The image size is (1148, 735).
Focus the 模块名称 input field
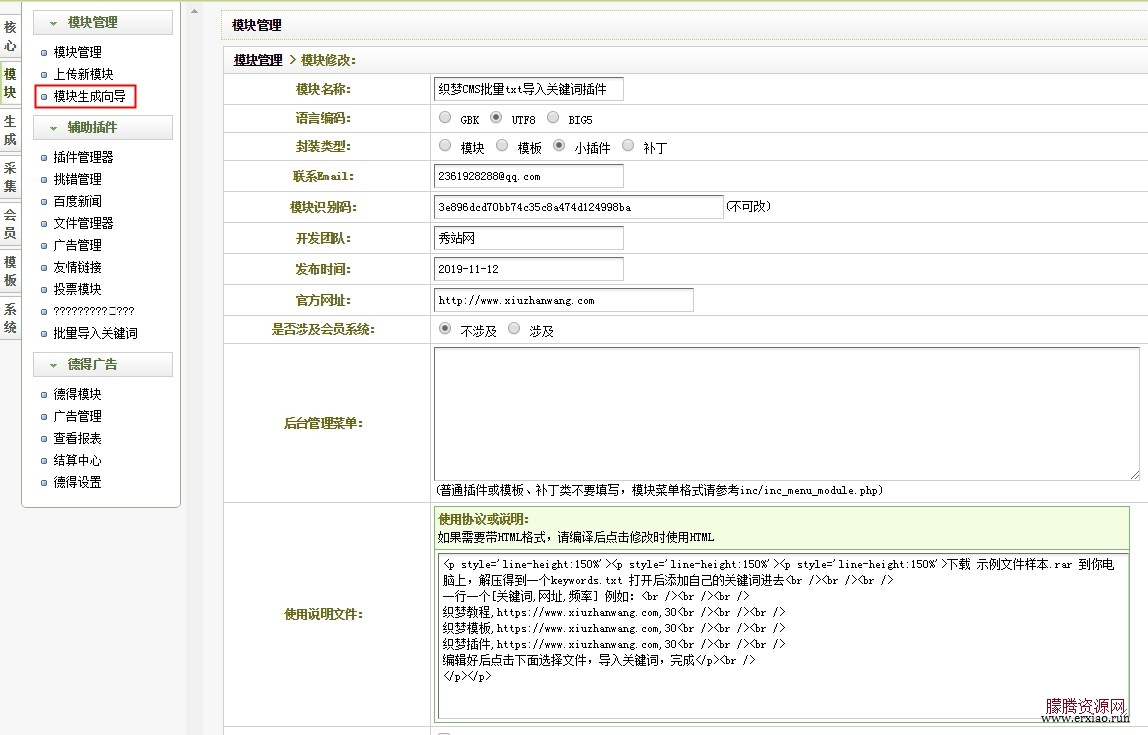tap(529, 89)
